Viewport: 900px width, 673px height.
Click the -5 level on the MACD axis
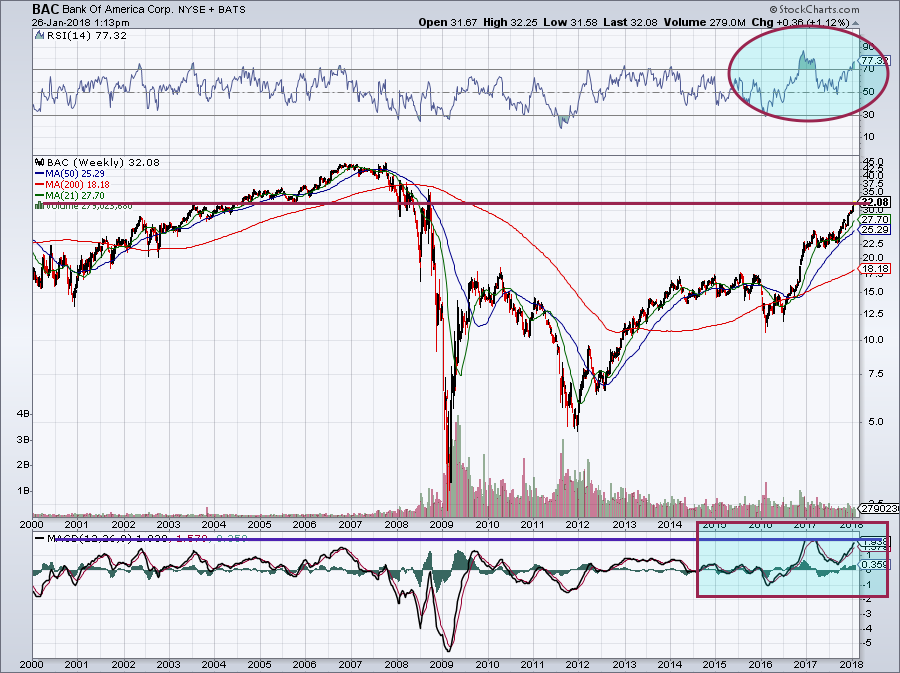point(868,643)
